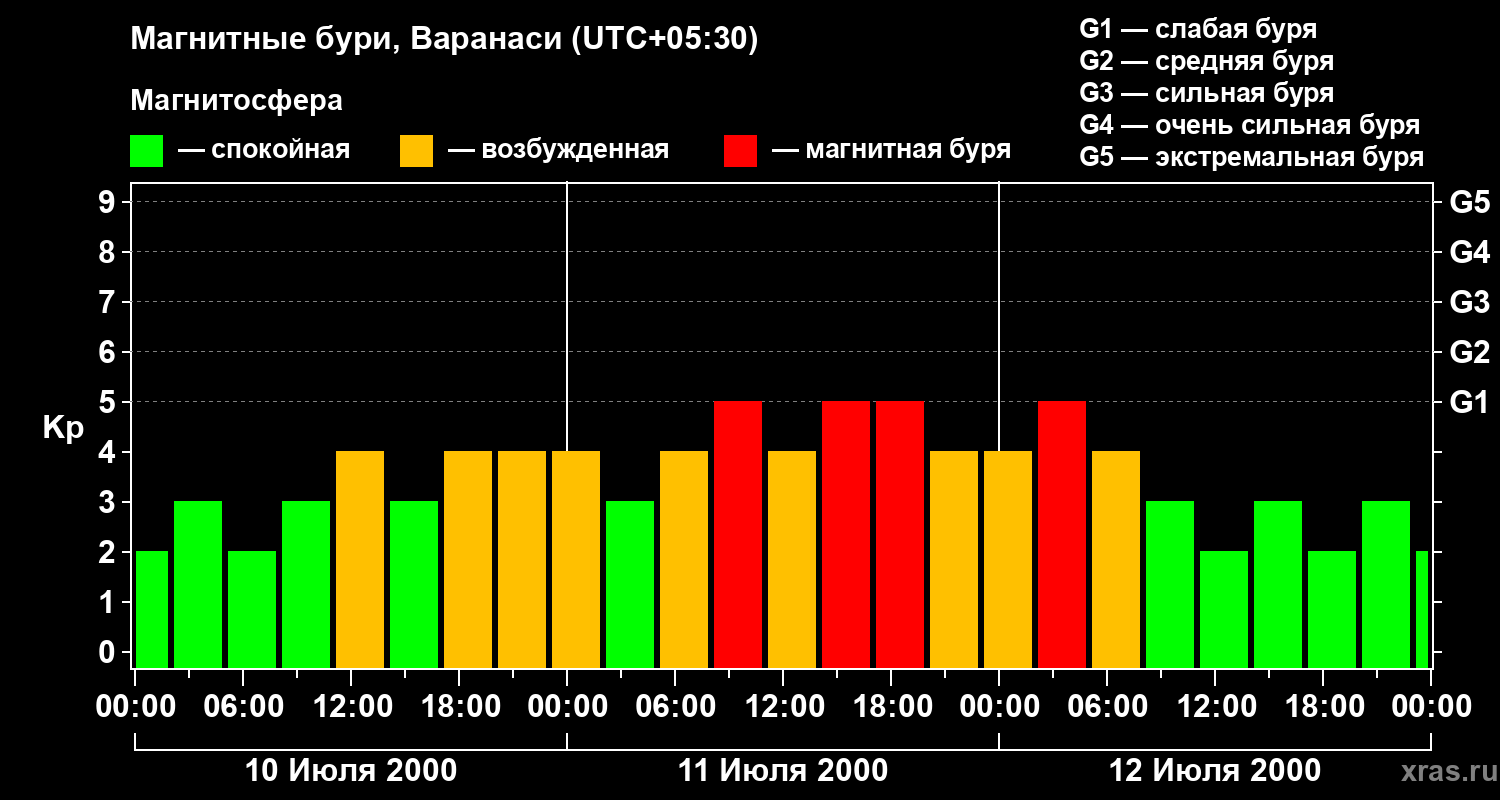Click the red Kp 5 bar above 18:00 on 11 July
This screenshot has height=800, width=1500.
(x=900, y=534)
